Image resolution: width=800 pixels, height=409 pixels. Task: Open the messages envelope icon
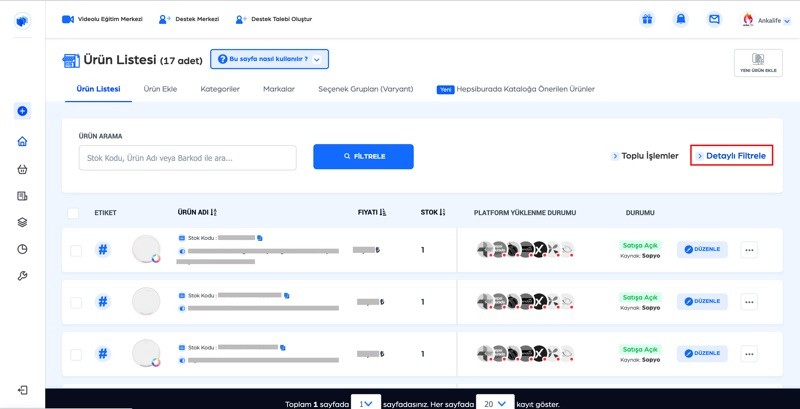(714, 19)
